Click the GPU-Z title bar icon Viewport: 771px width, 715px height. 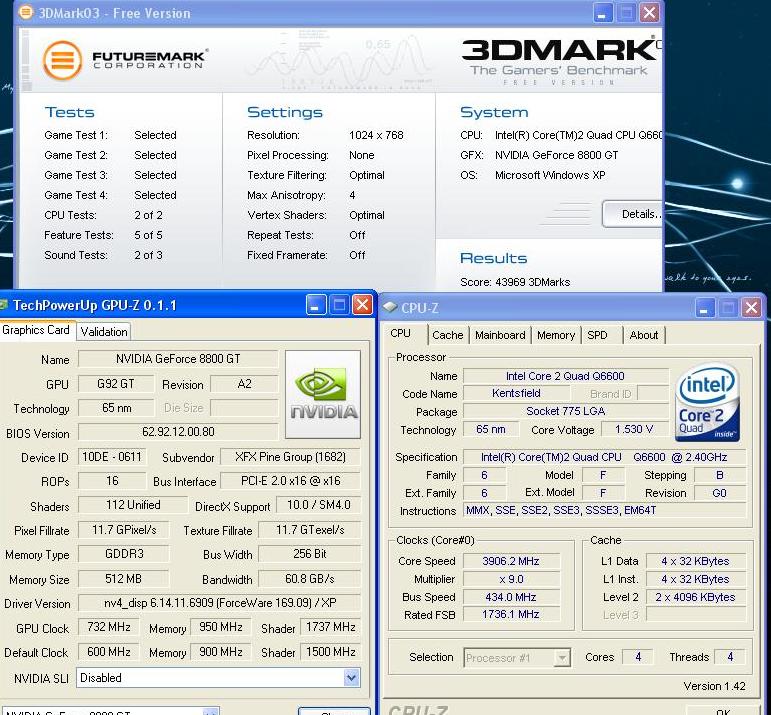[3, 305]
